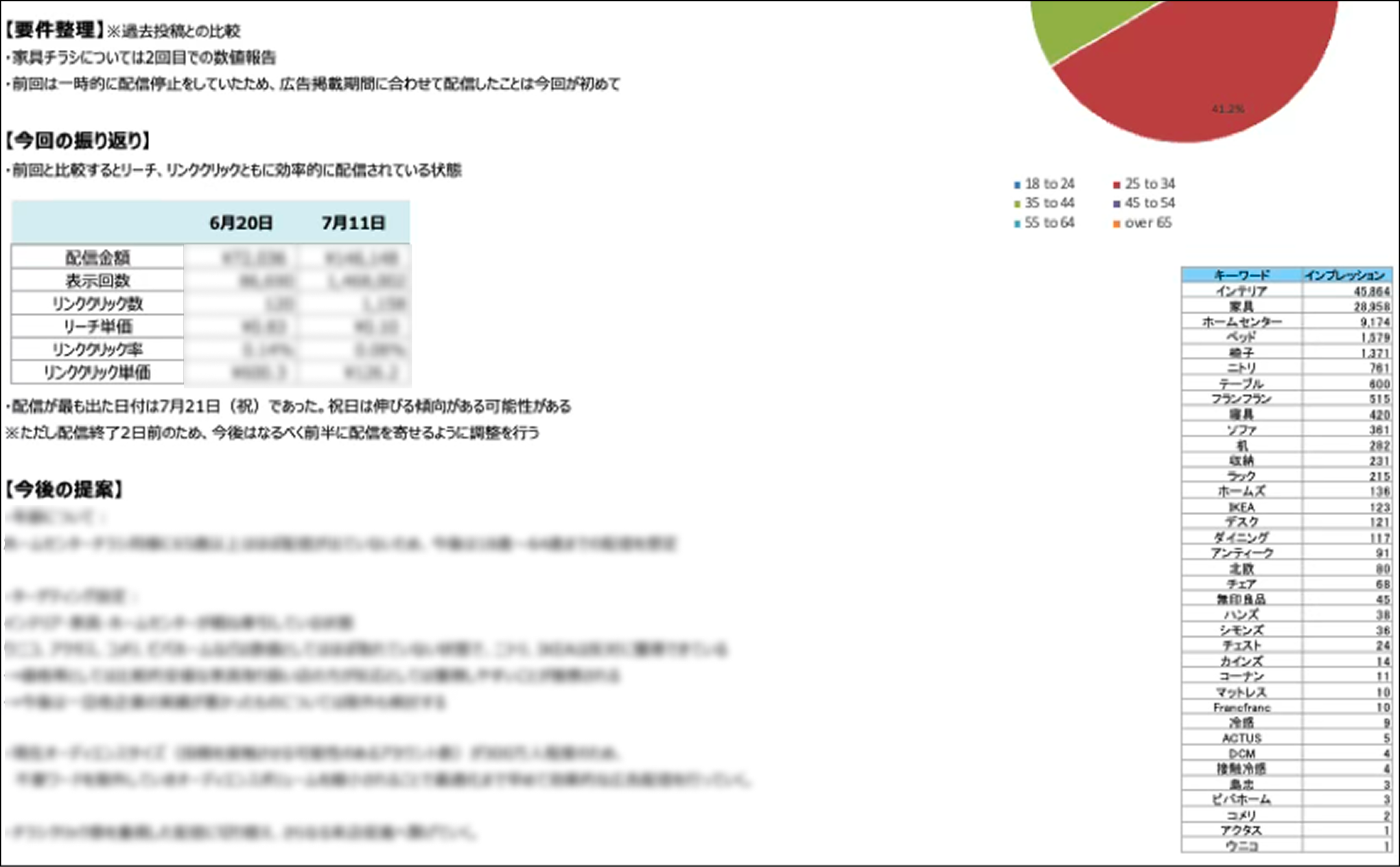Select the orange over 65 legend marker
The image size is (1400, 867).
tap(1117, 224)
